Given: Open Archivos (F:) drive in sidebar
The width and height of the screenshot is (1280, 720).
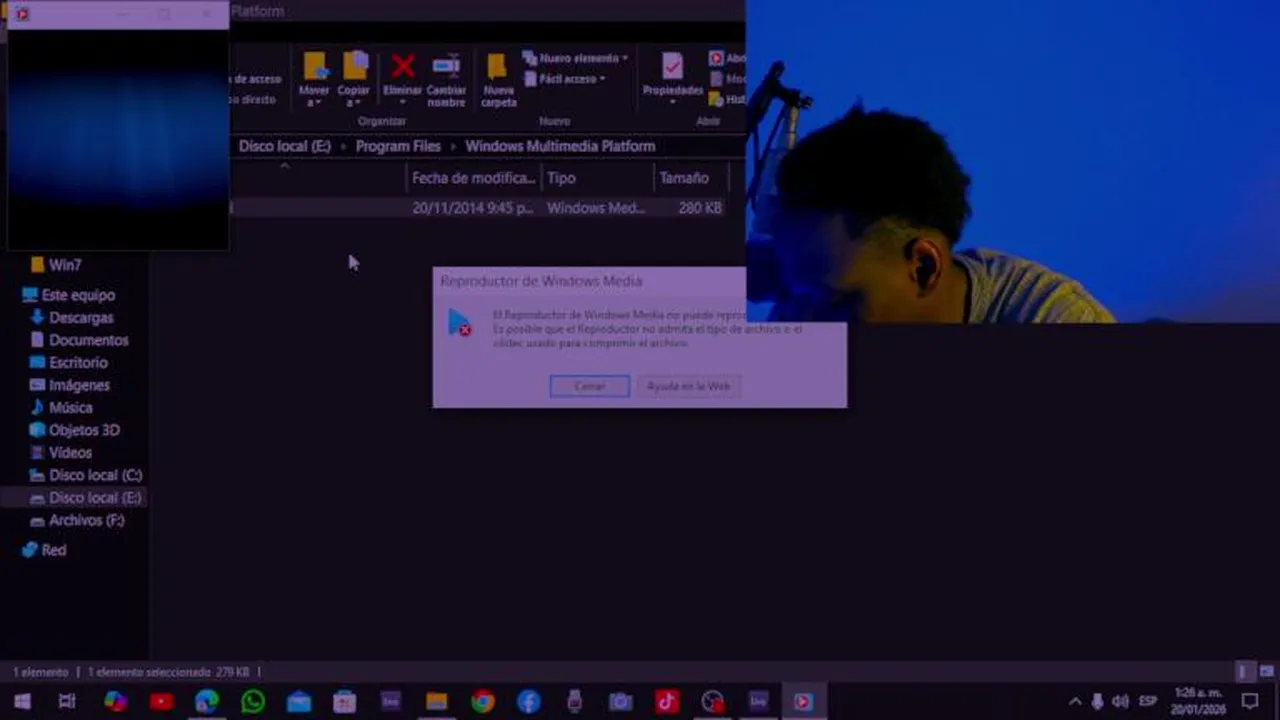Looking at the screenshot, I should 77,520.
